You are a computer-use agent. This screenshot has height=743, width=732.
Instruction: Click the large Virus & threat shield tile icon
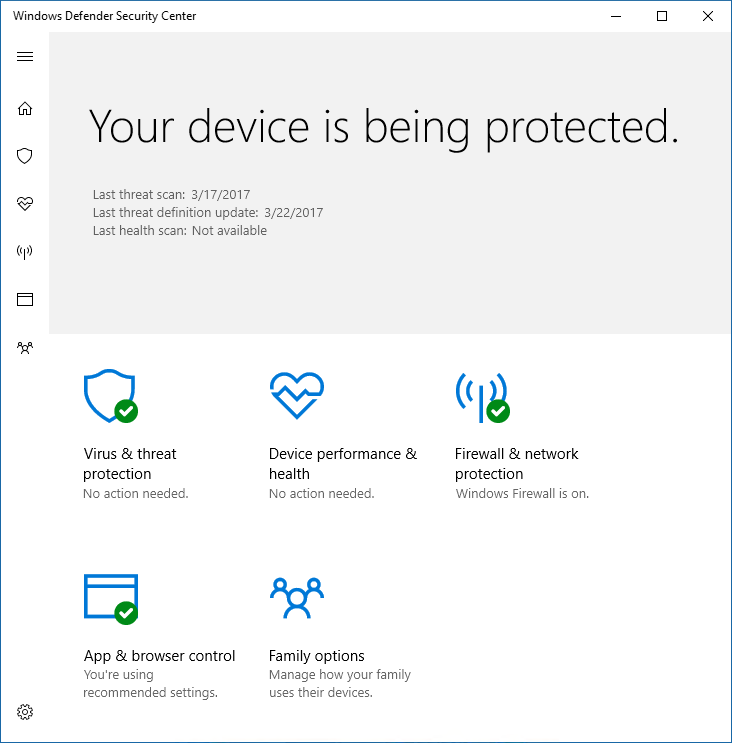pos(109,396)
